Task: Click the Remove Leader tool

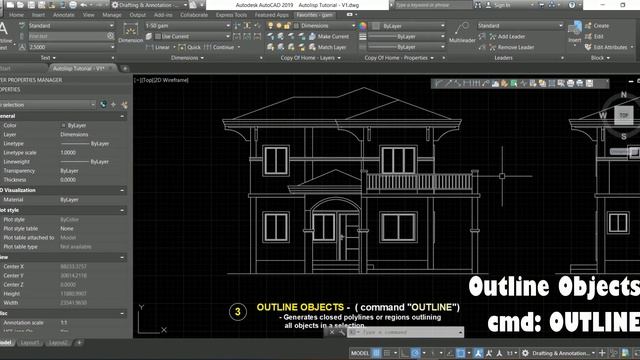Action: [511, 47]
